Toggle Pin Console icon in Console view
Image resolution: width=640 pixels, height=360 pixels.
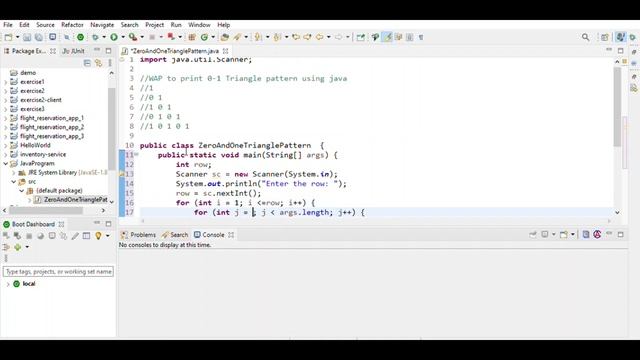coord(533,235)
